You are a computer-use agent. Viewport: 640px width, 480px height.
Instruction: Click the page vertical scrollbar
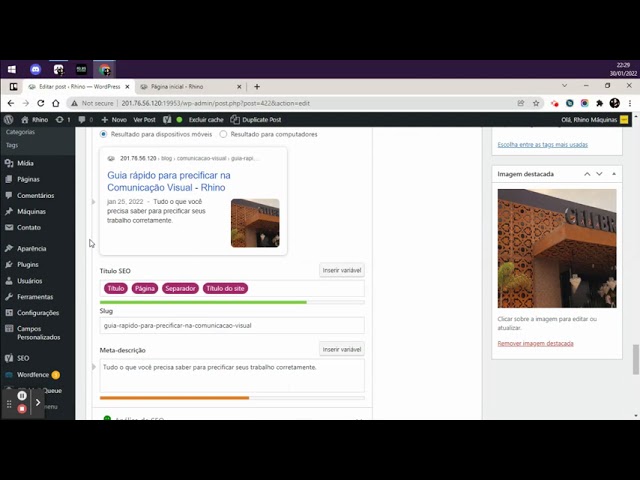click(x=636, y=359)
